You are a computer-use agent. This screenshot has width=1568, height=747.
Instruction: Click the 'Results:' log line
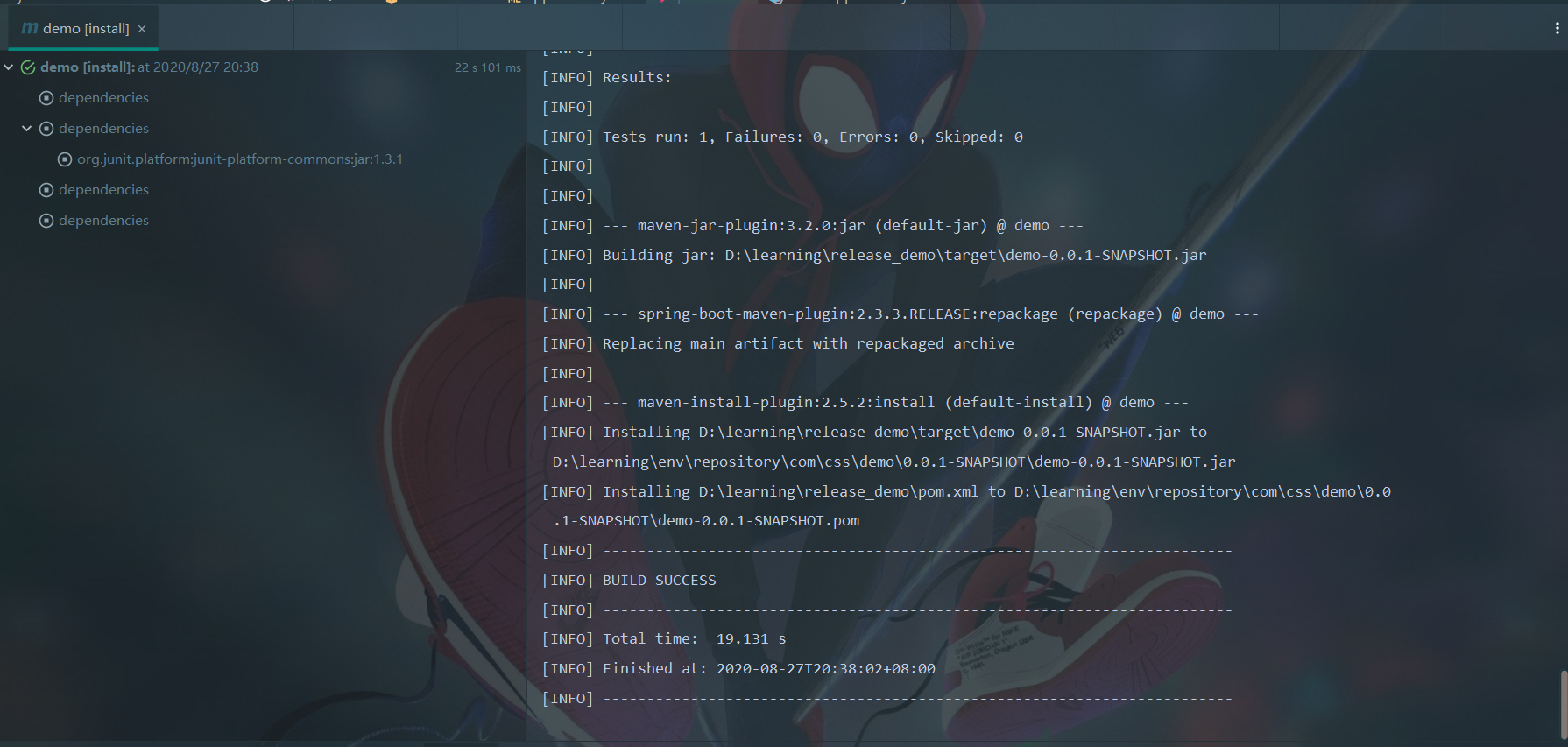tap(607, 78)
